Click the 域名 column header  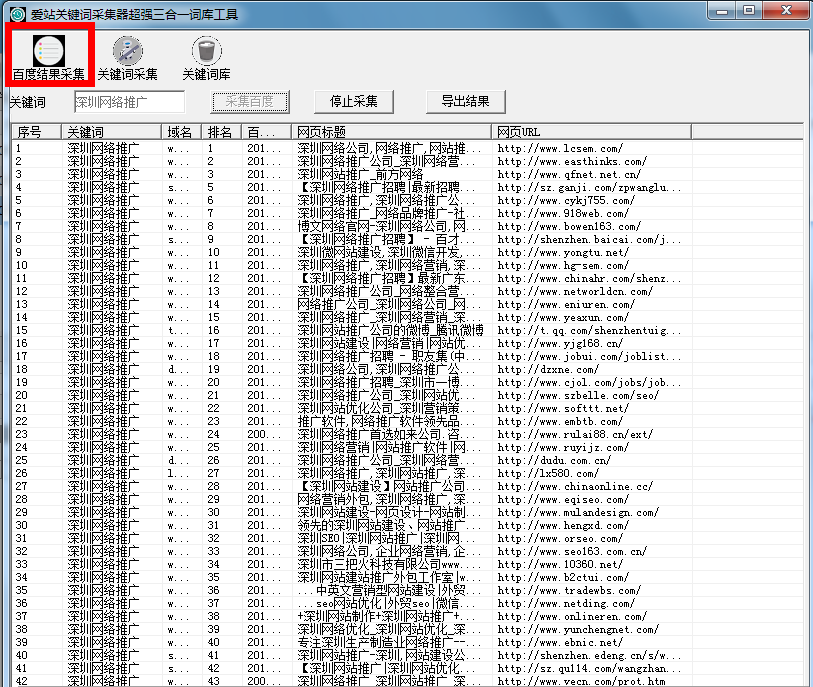click(181, 132)
